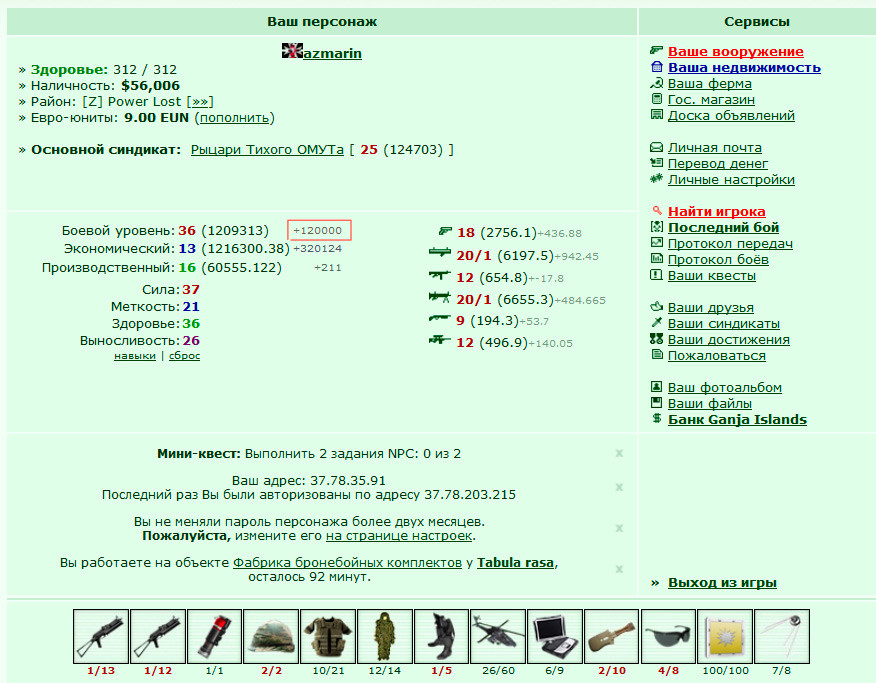This screenshot has width=876, height=683.
Task: Click the cash amount $56,006
Action: [150, 85]
